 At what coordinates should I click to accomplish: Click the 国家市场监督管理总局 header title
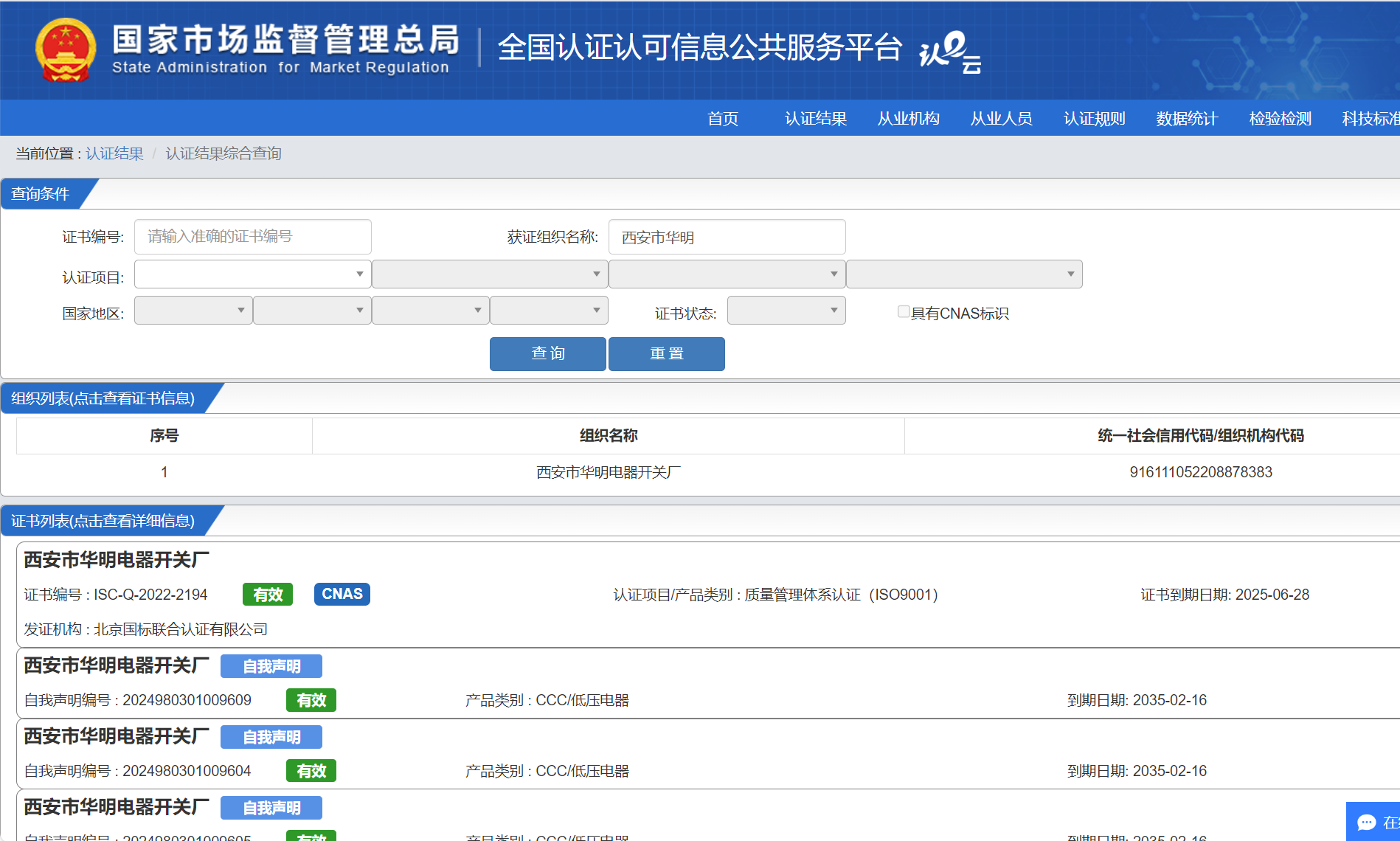[x=285, y=39]
